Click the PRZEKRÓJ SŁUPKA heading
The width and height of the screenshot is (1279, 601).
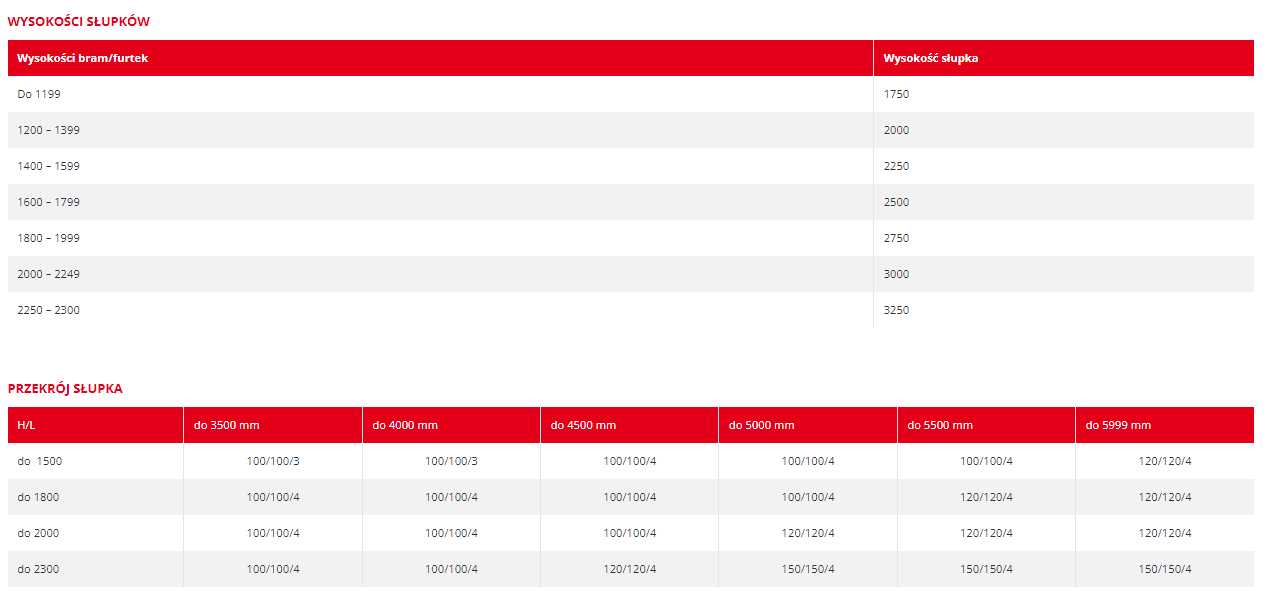click(x=65, y=389)
